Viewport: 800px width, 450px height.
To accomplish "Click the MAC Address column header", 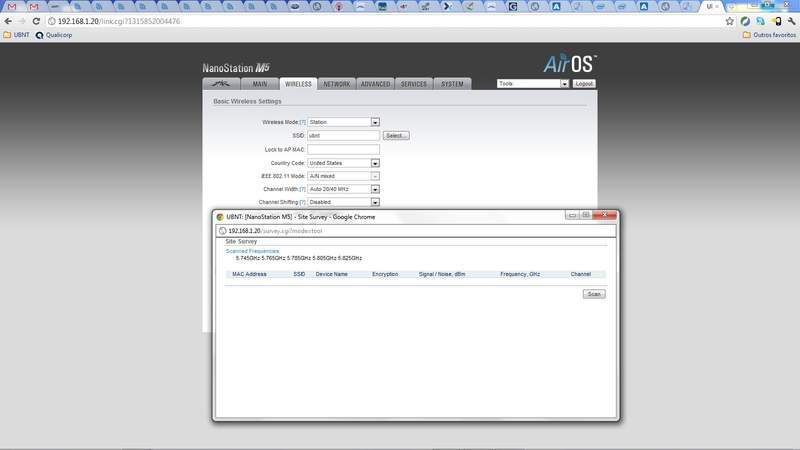I will click(x=249, y=274).
